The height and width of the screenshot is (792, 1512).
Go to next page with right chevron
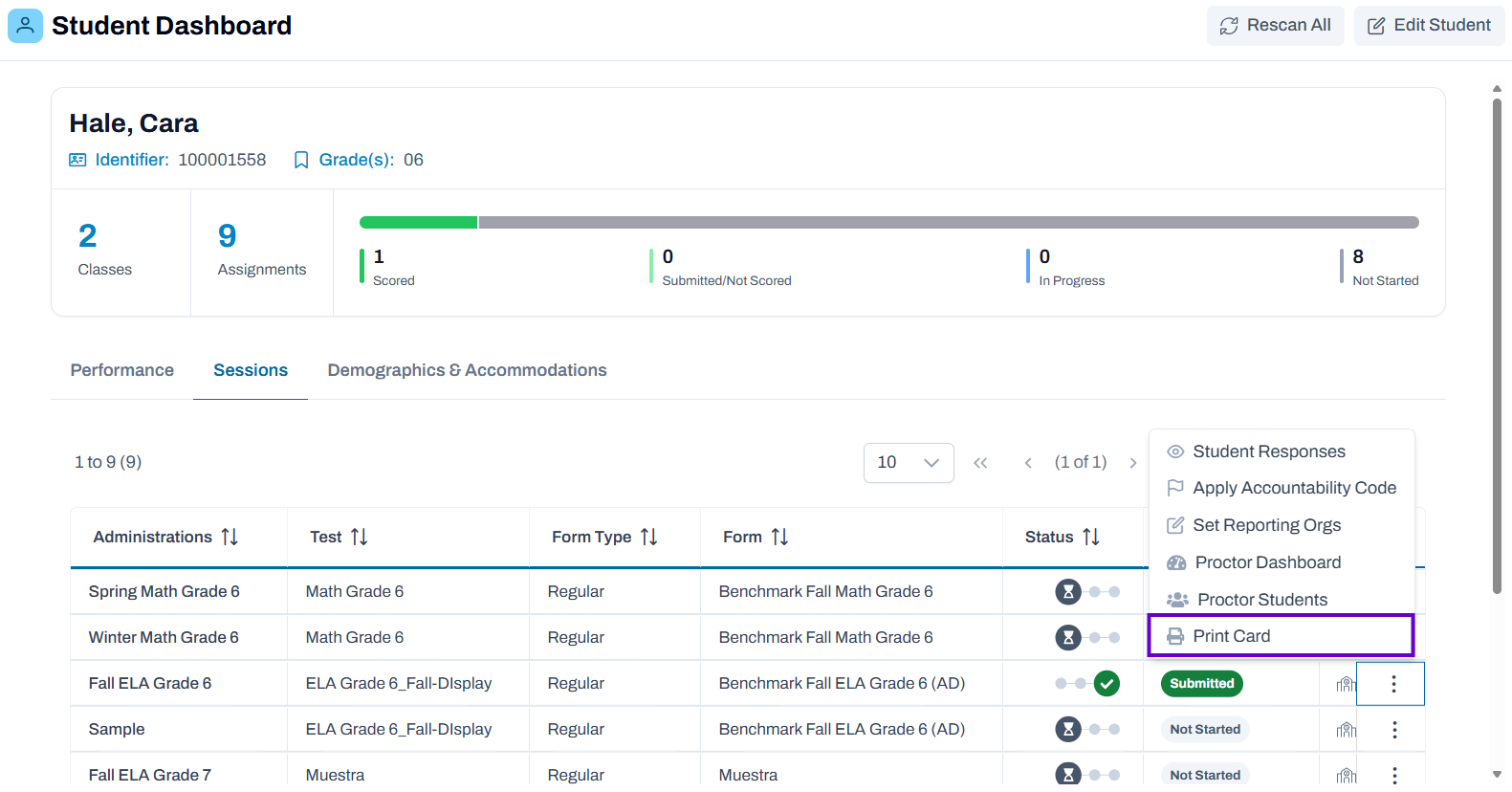tap(1133, 463)
